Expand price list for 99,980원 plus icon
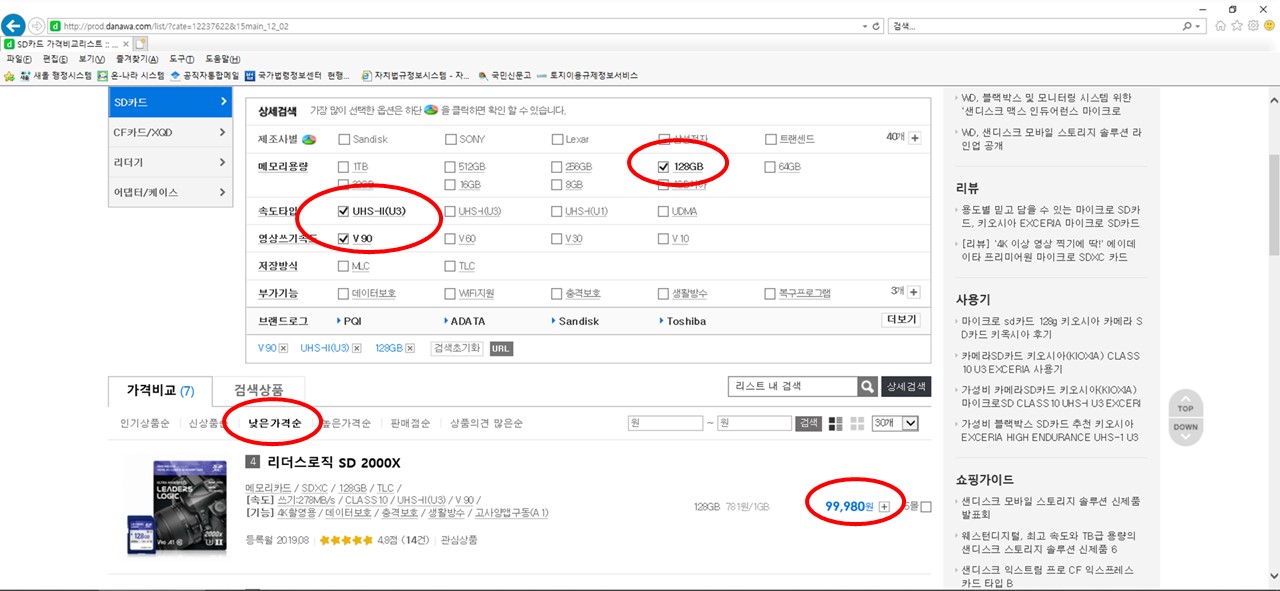 [x=884, y=507]
